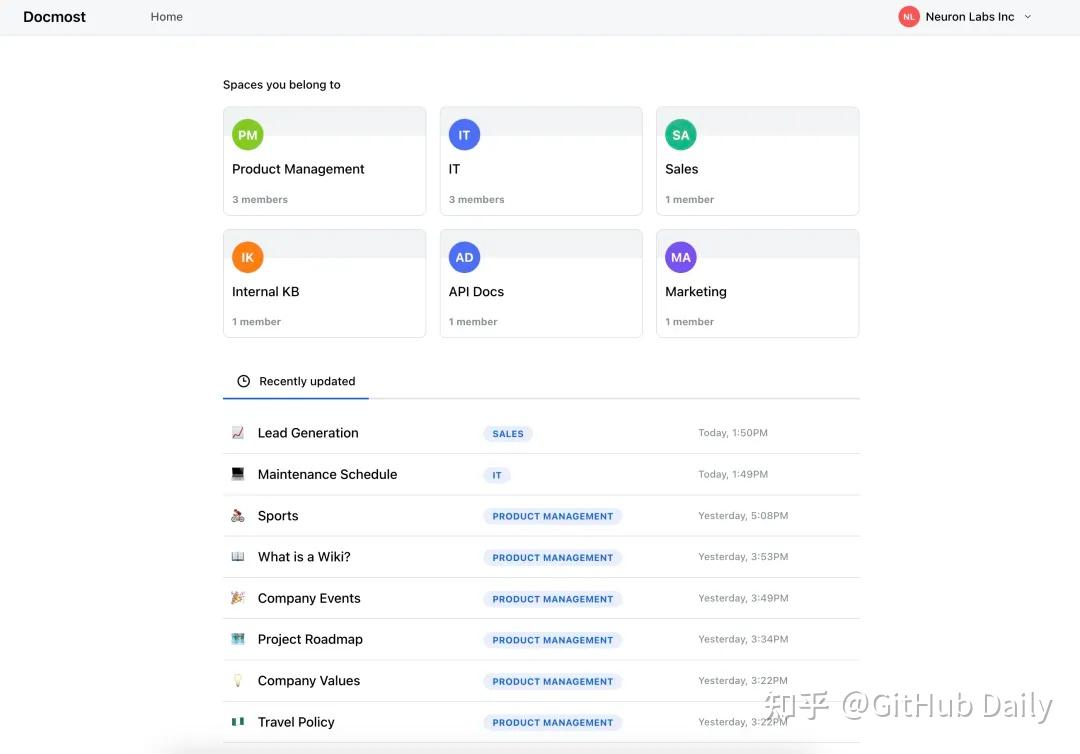Click the lightbulb emoji next to Company Values
This screenshot has height=754, width=1080.
(x=238, y=680)
